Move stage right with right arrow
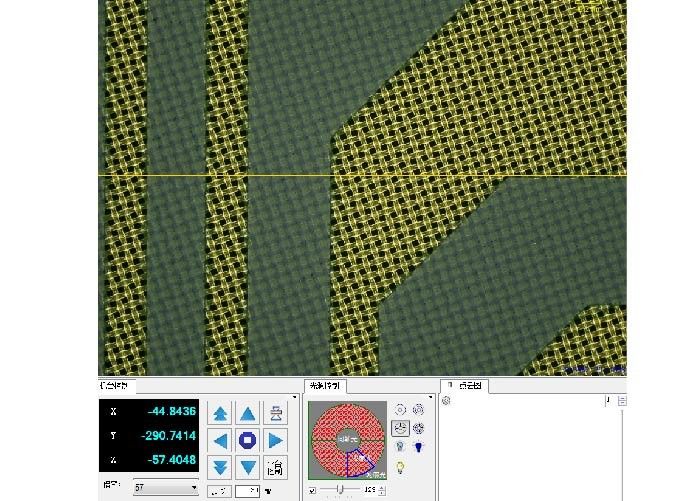 (x=275, y=440)
